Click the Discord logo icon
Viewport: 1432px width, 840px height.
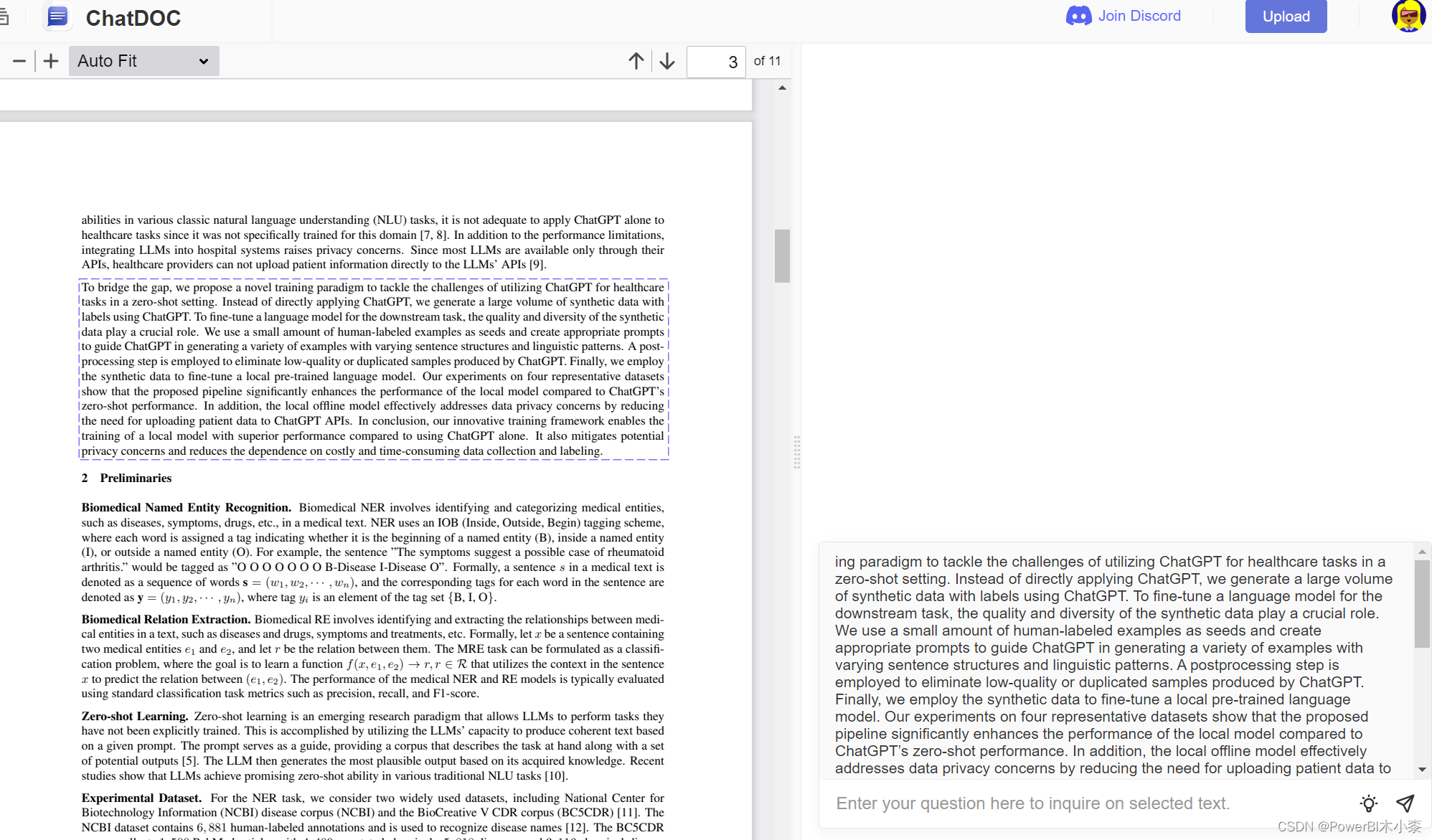pos(1078,16)
